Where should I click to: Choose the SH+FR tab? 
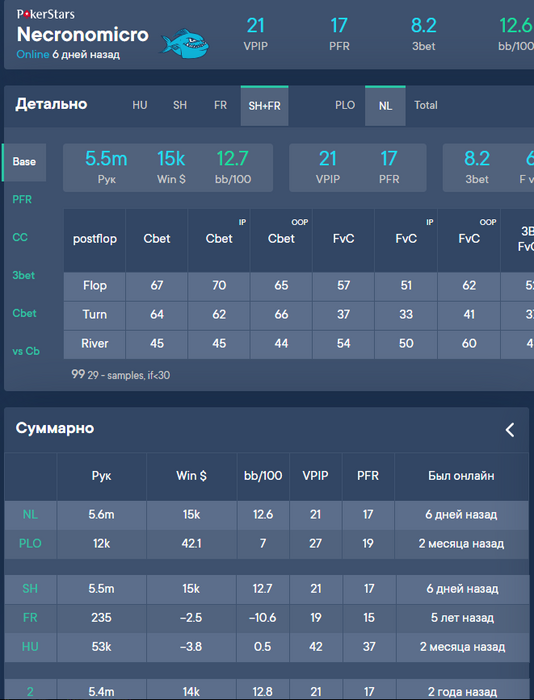pyautogui.click(x=264, y=106)
